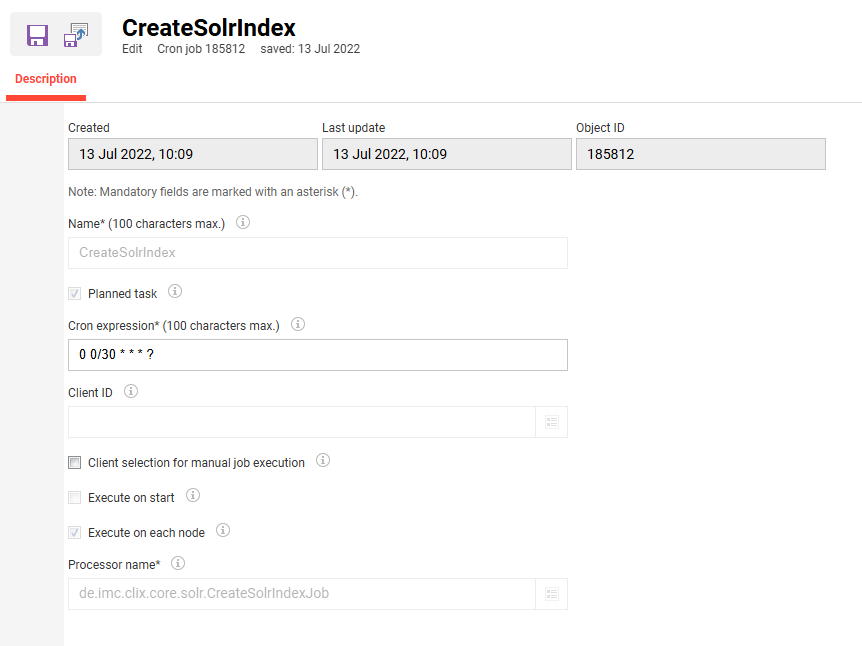Show info for Cron expression field
The image size is (862, 646).
298,324
